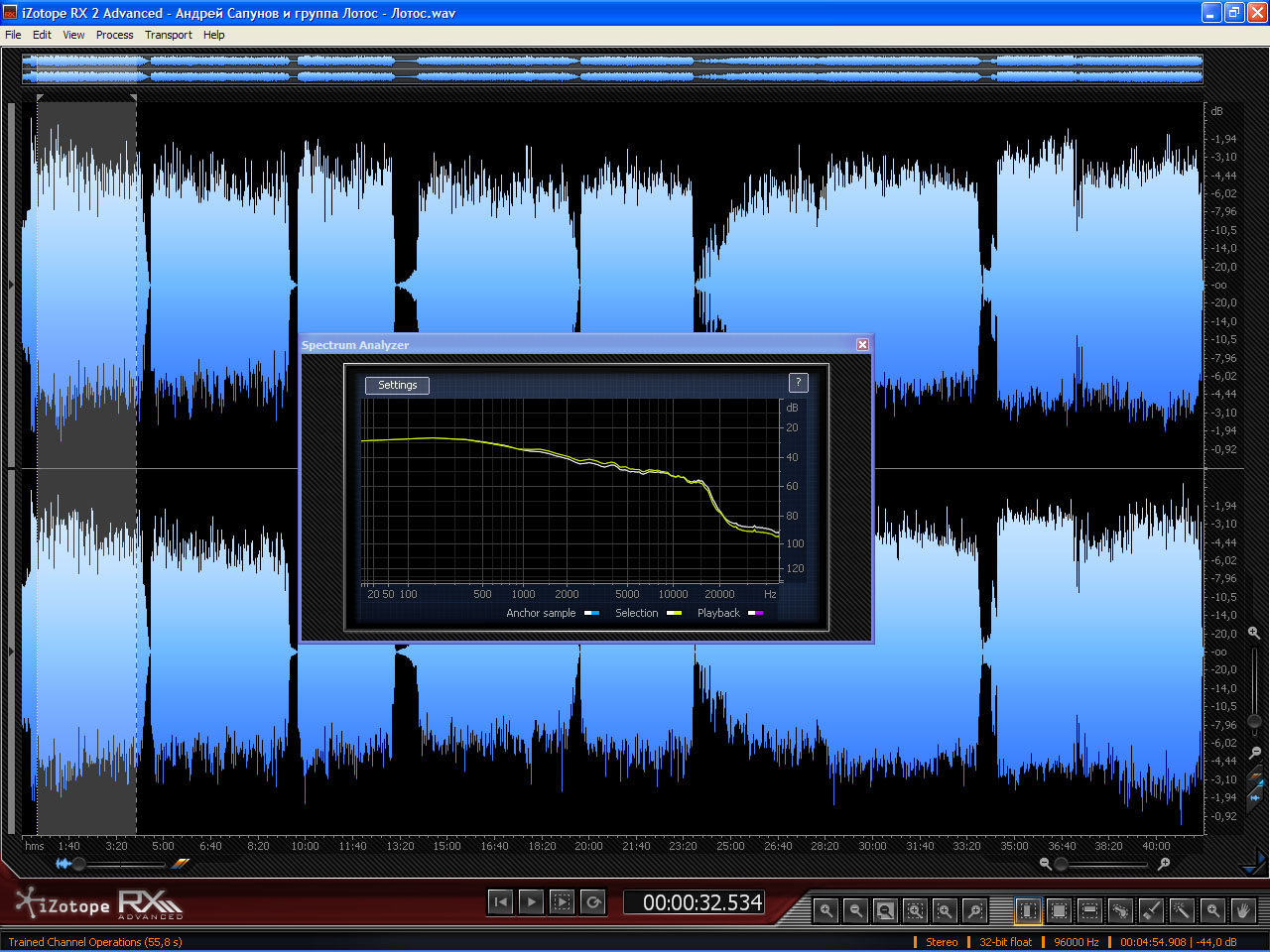The image size is (1270, 952).
Task: Click the vertical amplitude zoom slider handle
Action: 1254,721
